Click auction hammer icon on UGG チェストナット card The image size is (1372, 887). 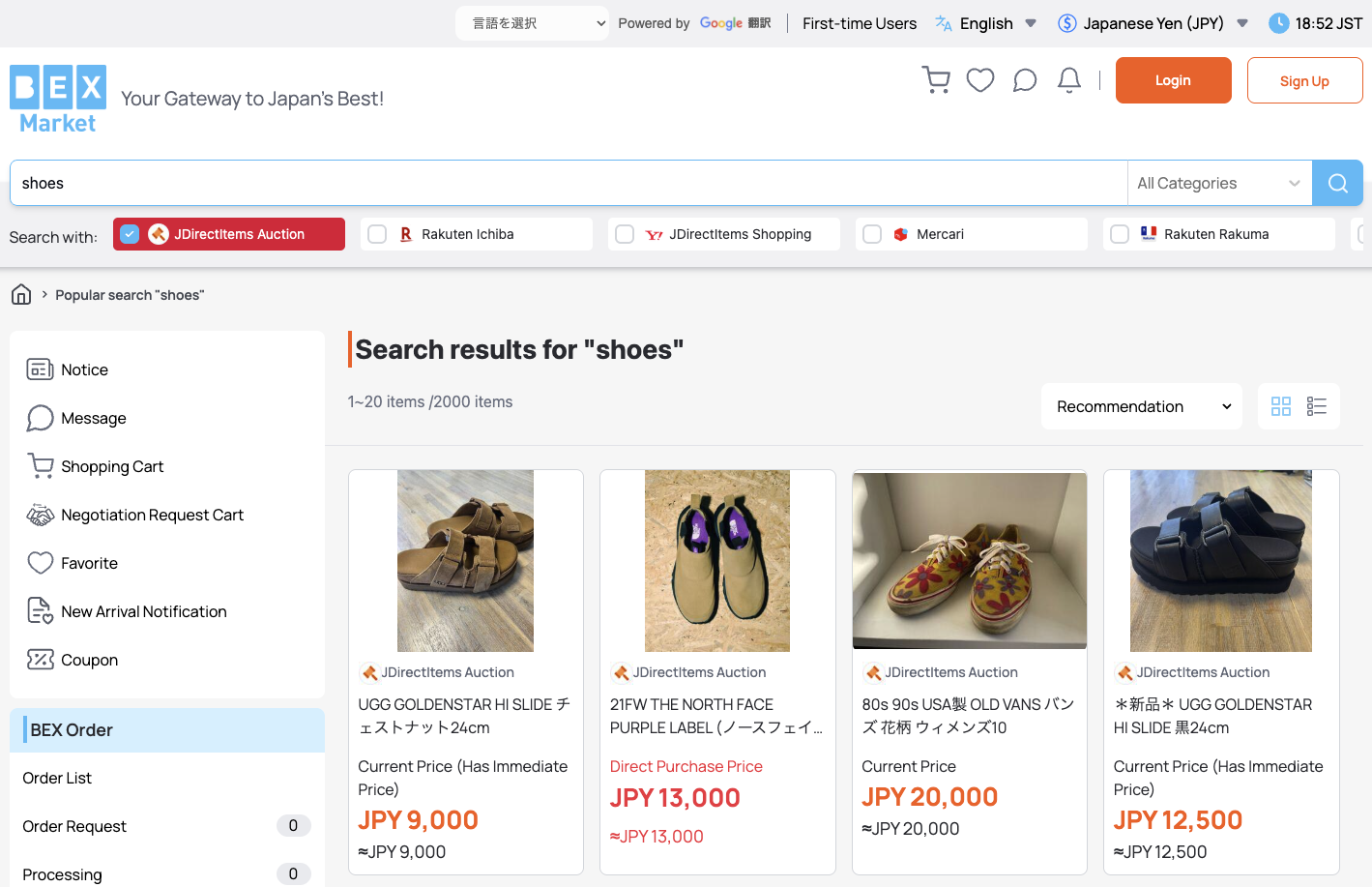(x=369, y=672)
